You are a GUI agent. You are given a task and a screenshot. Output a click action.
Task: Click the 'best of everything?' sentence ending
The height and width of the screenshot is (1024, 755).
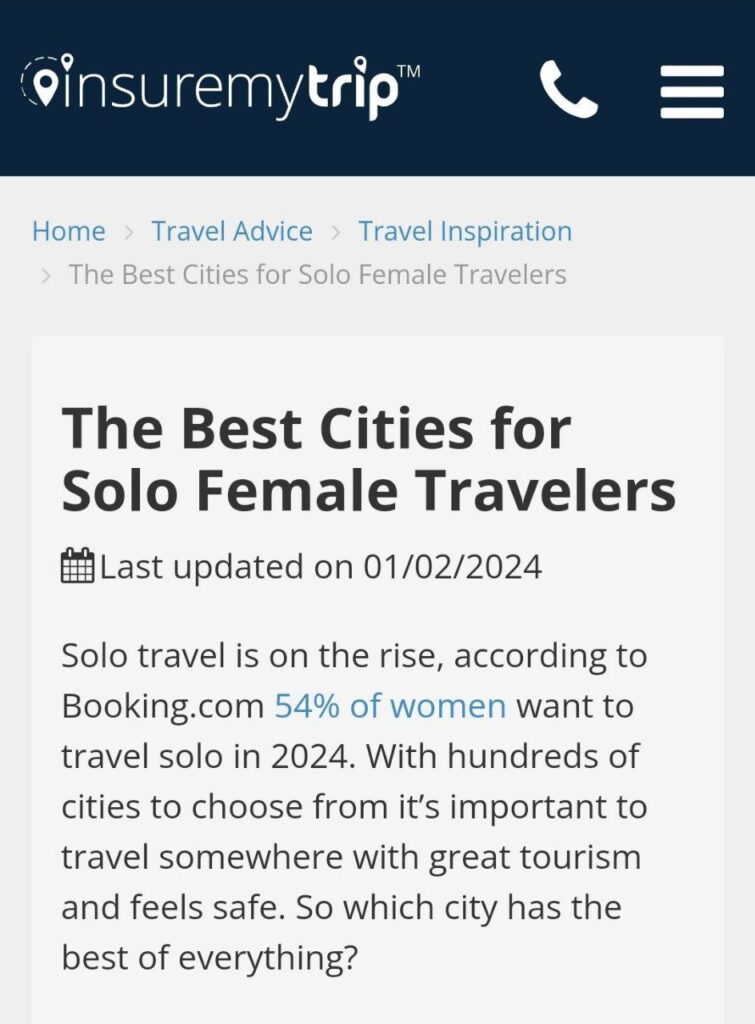pos(210,958)
